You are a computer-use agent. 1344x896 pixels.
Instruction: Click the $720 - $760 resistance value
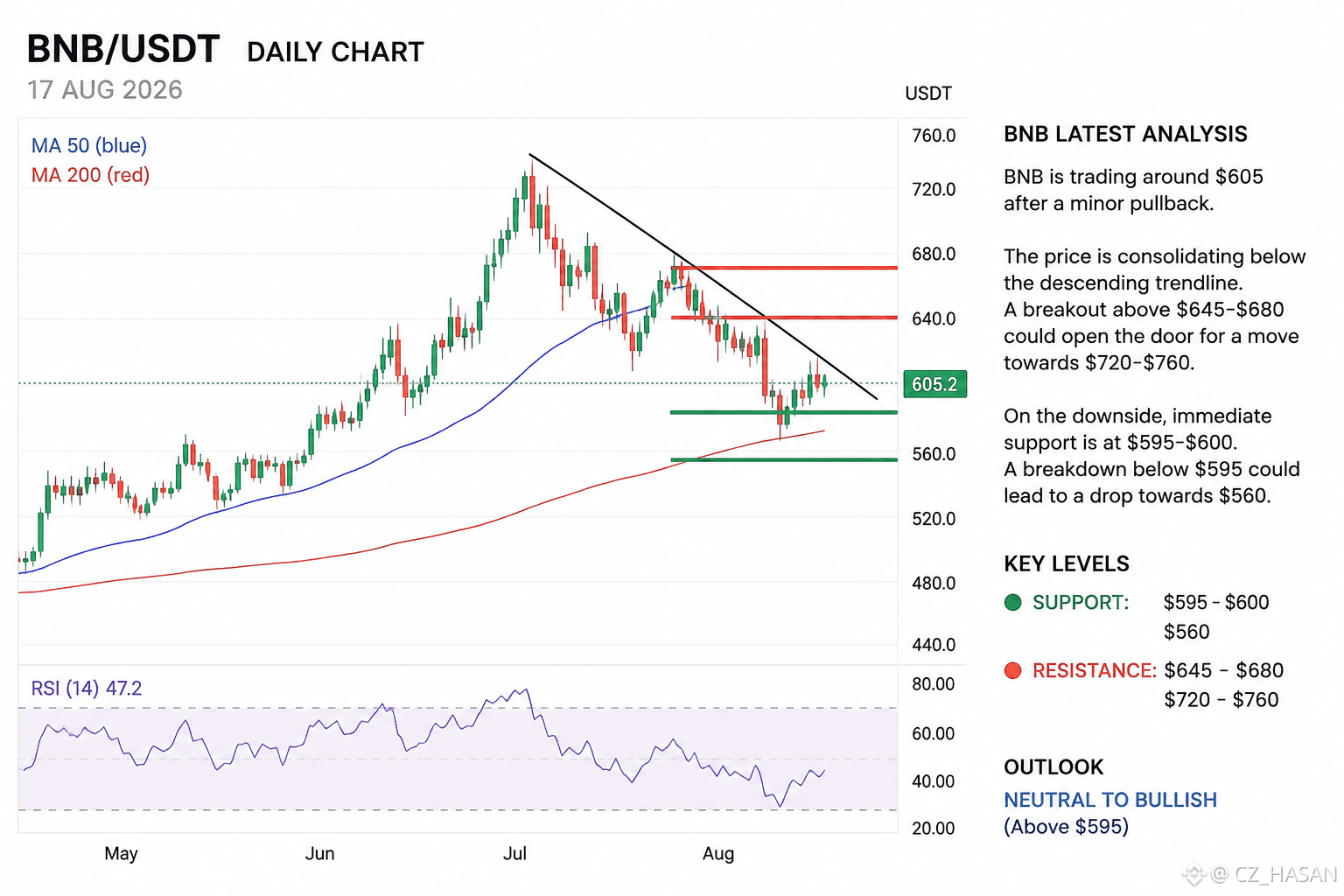pyautogui.click(x=1221, y=700)
